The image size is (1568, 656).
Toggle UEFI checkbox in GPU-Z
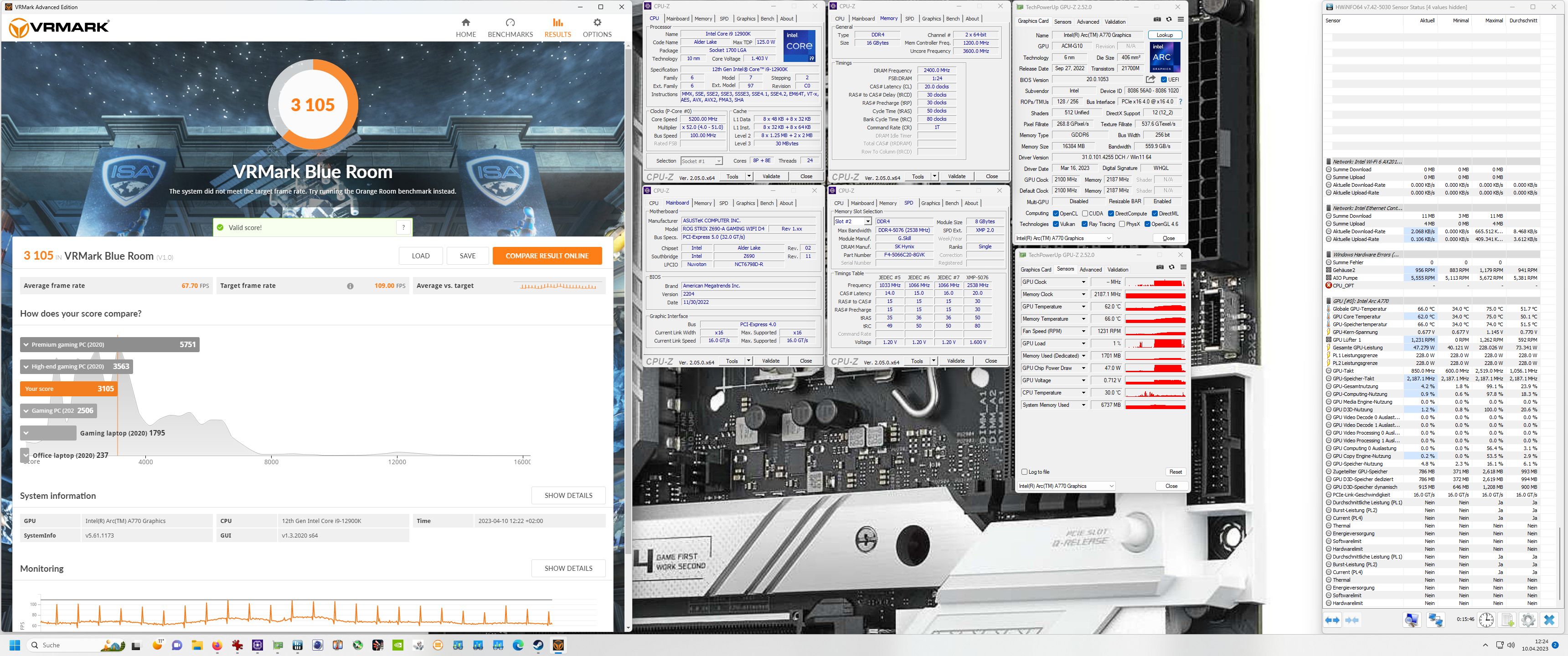(x=1164, y=80)
